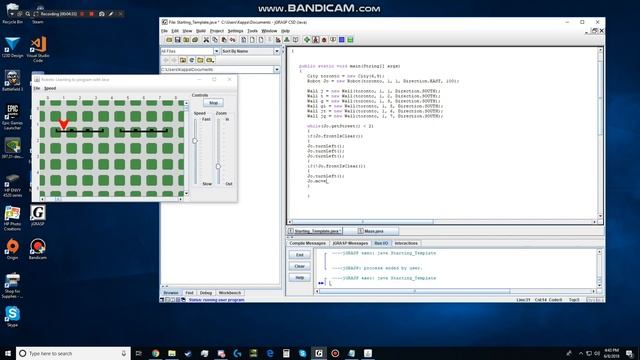Click the Speed slider handle in Robots window
Screen dimensions: 640x360
click(x=195, y=141)
